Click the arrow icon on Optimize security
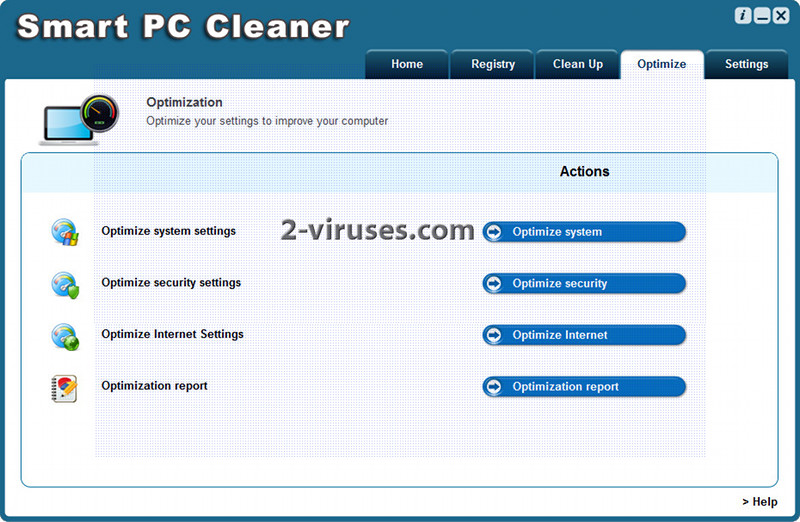This screenshot has height=522, width=800. [494, 284]
